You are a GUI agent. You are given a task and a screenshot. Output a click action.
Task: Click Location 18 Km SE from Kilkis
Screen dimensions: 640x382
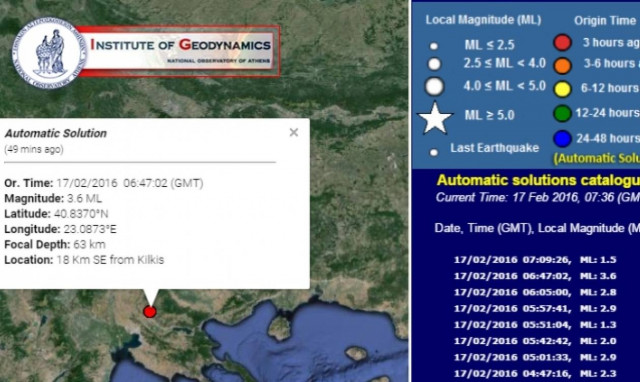point(84,260)
